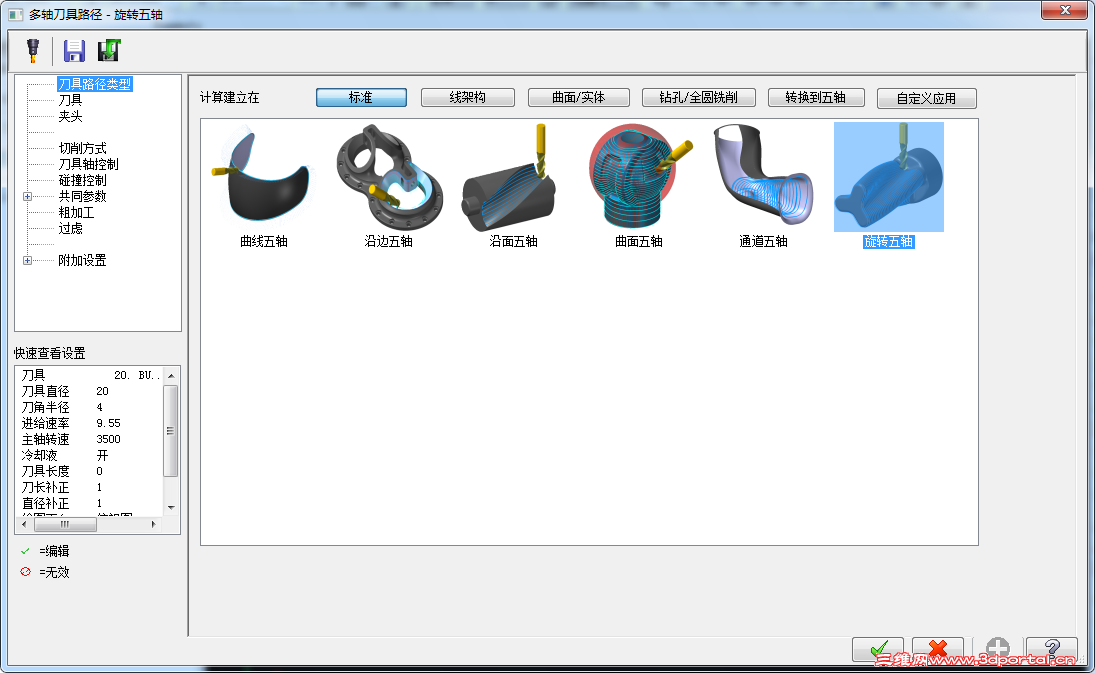Open 刀具路径类型 in the tree
This screenshot has height=673, width=1095.
click(94, 84)
